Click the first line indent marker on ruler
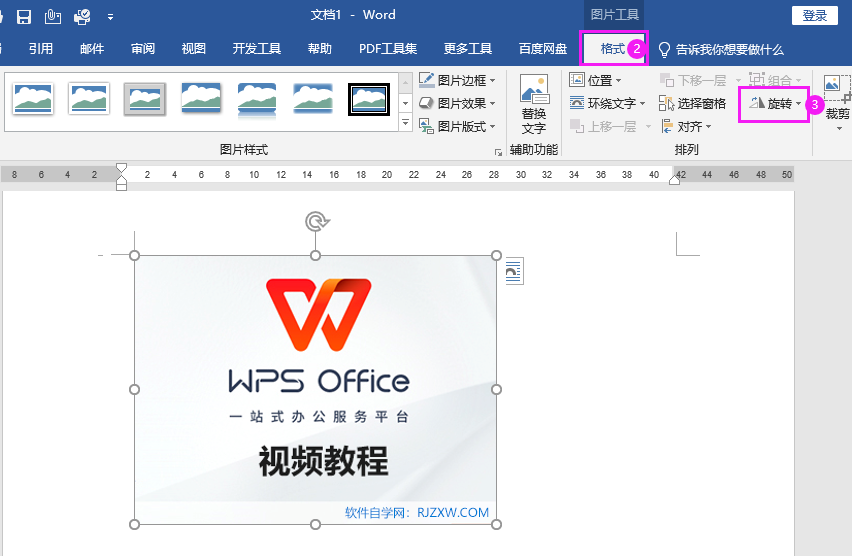Screen dimensions: 852x556 pyautogui.click(x=122, y=167)
